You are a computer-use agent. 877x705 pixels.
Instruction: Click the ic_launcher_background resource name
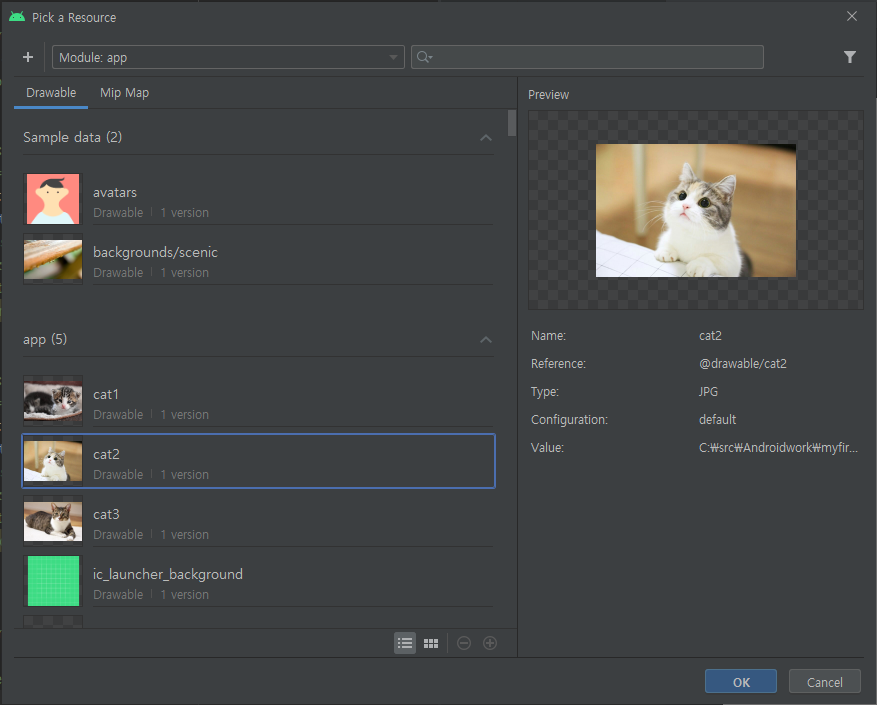click(168, 575)
